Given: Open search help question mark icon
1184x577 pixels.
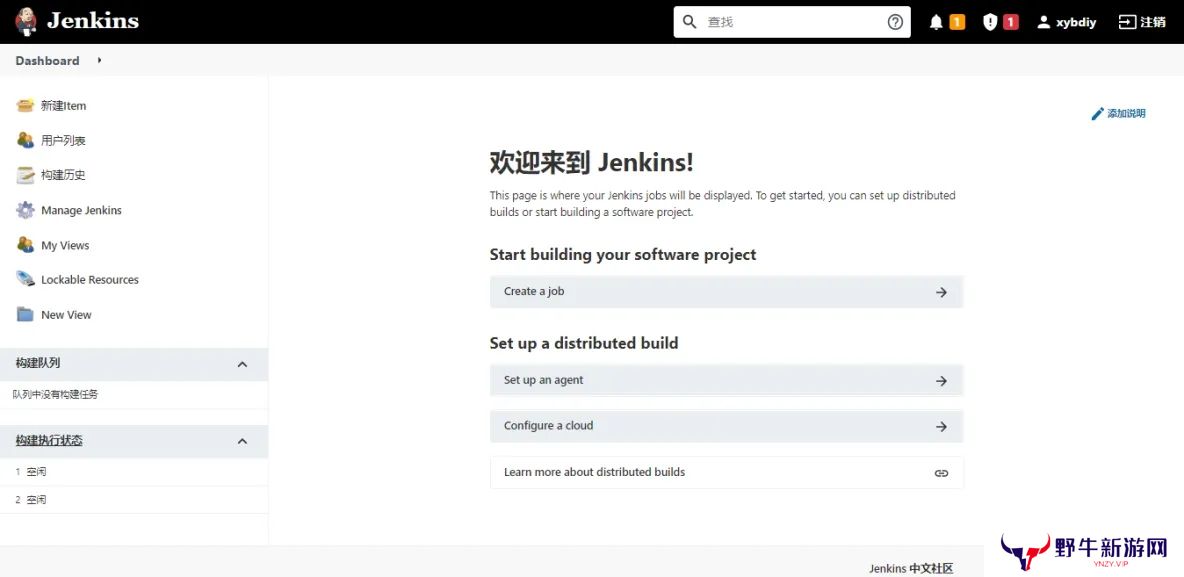Looking at the screenshot, I should pos(895,22).
